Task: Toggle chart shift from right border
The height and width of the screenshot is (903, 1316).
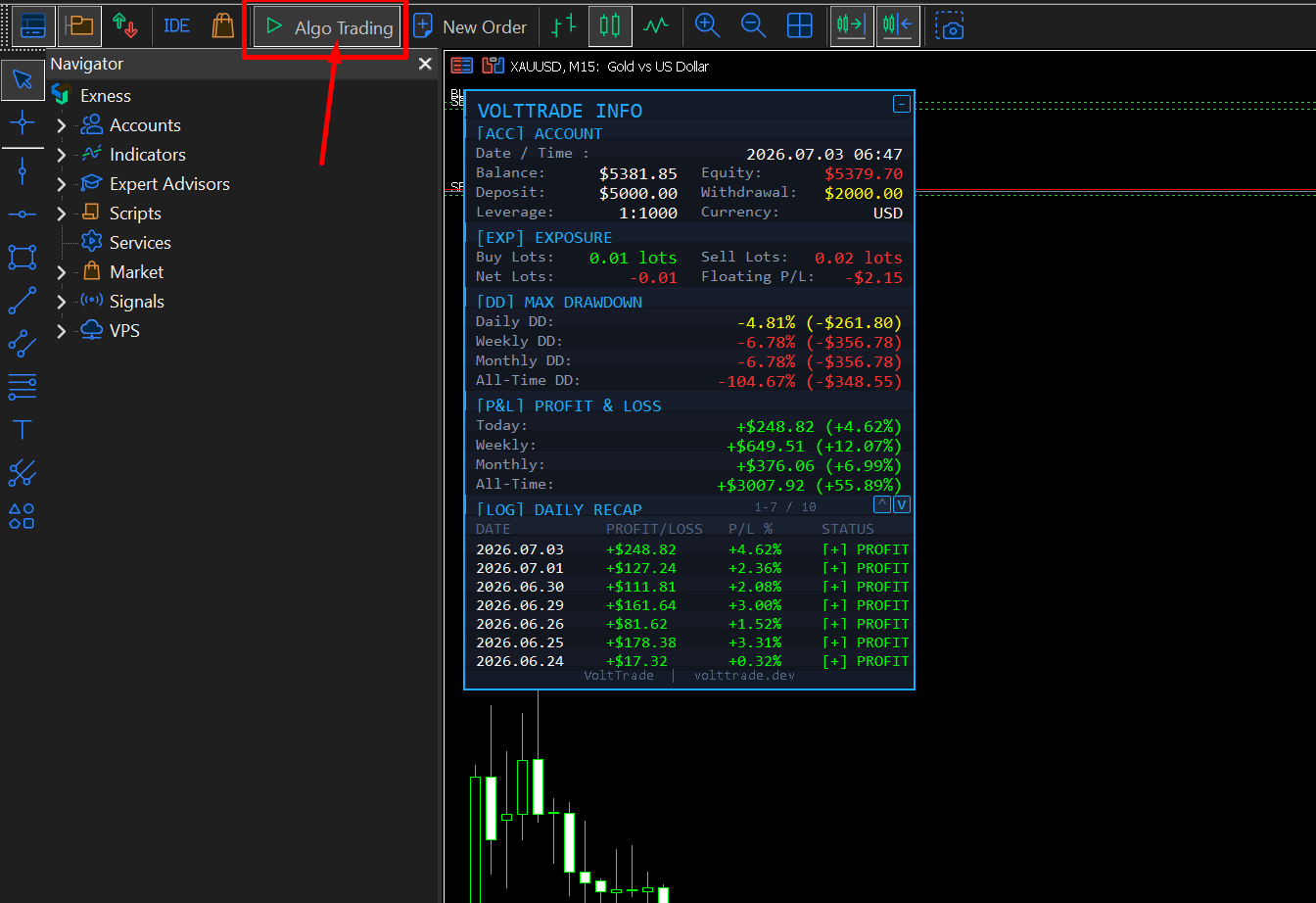Action: (898, 26)
